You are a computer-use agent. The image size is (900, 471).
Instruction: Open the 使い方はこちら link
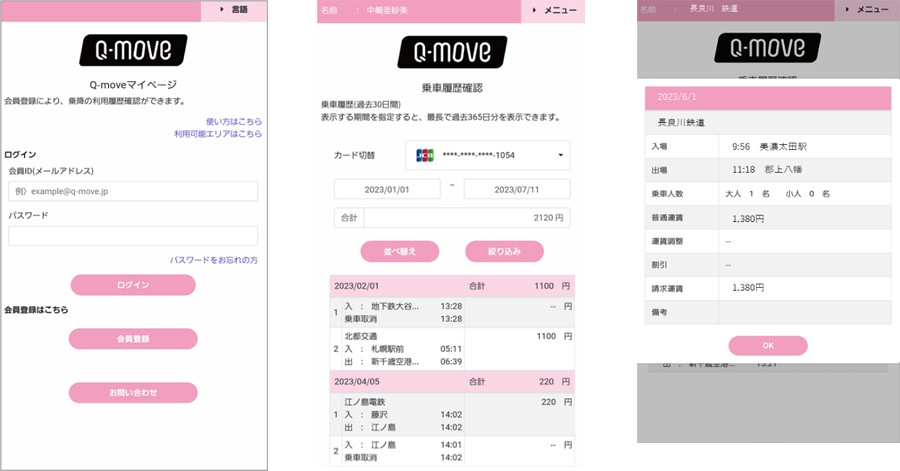click(x=234, y=122)
